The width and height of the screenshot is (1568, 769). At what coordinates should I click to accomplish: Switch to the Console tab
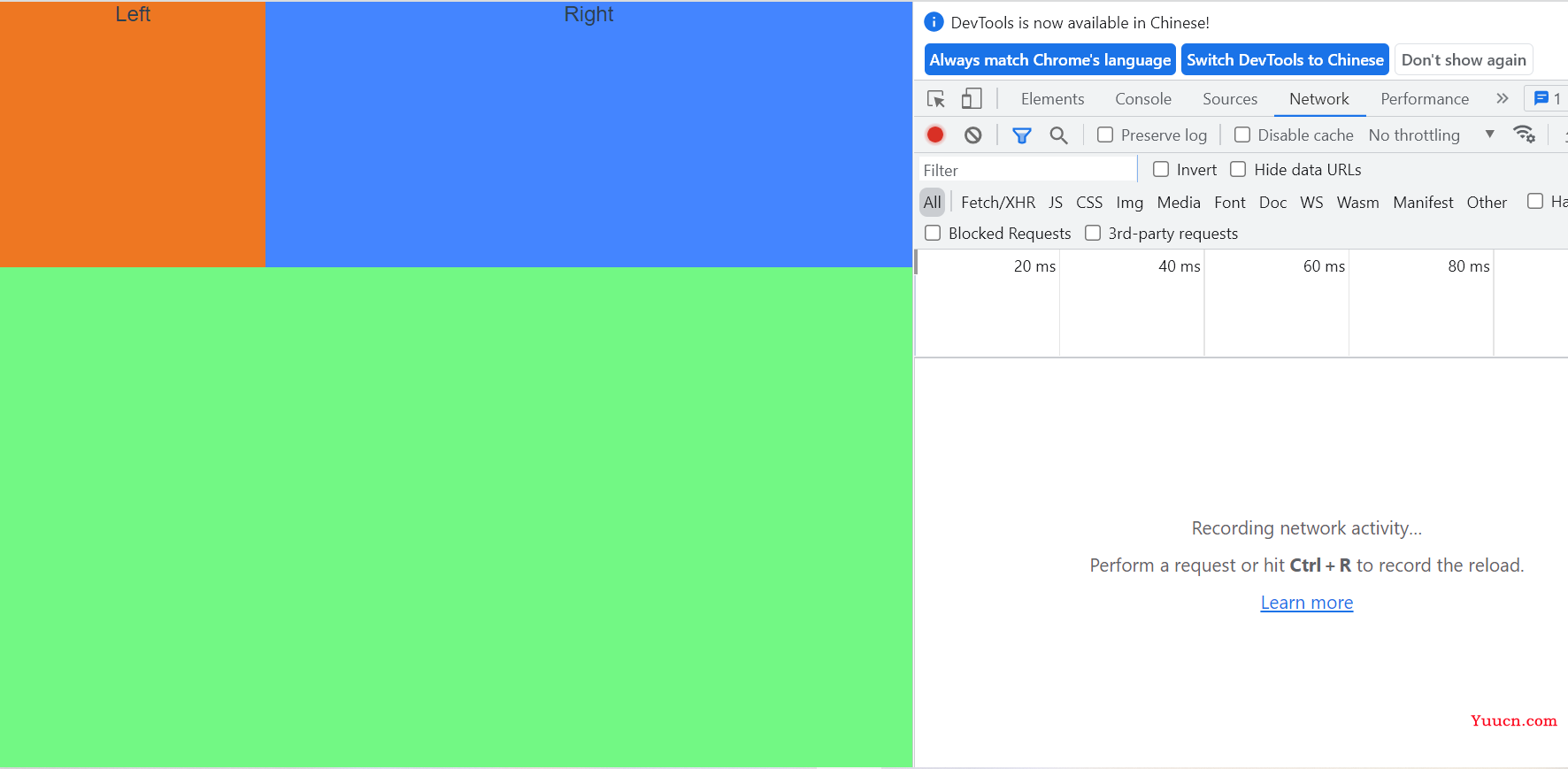1143,99
